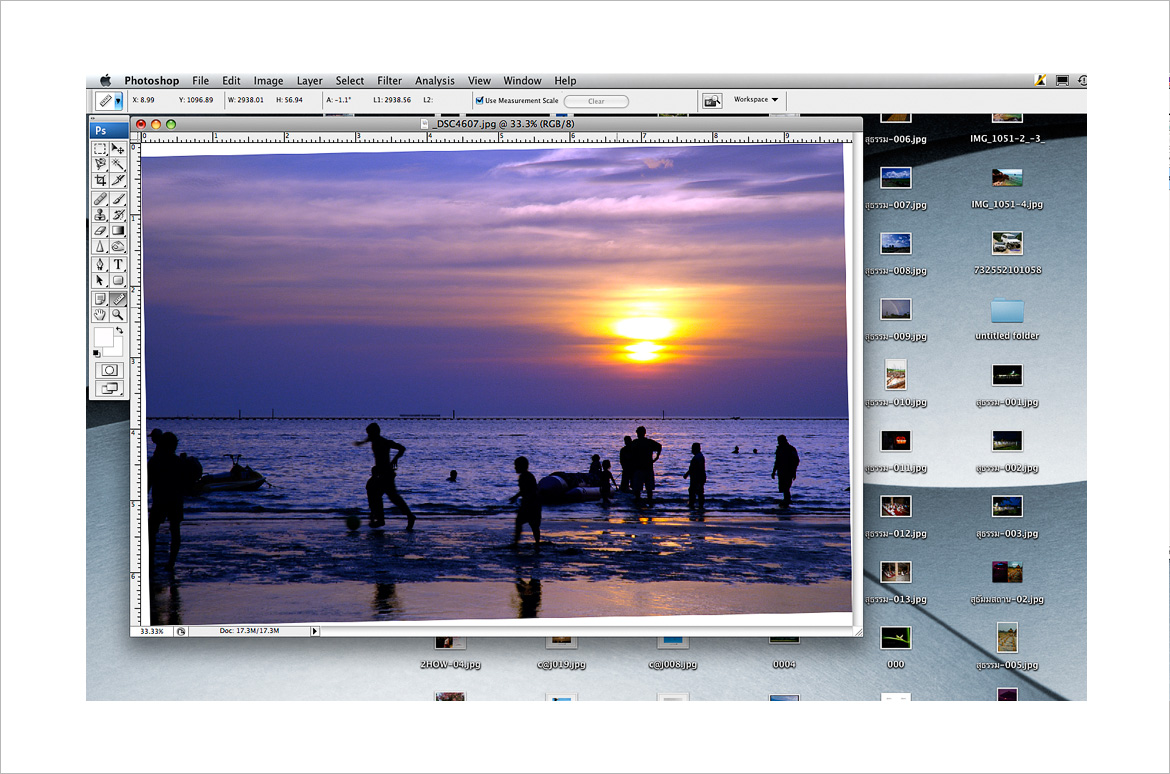Toggle the Use Measurement Scale checkbox

coord(479,101)
